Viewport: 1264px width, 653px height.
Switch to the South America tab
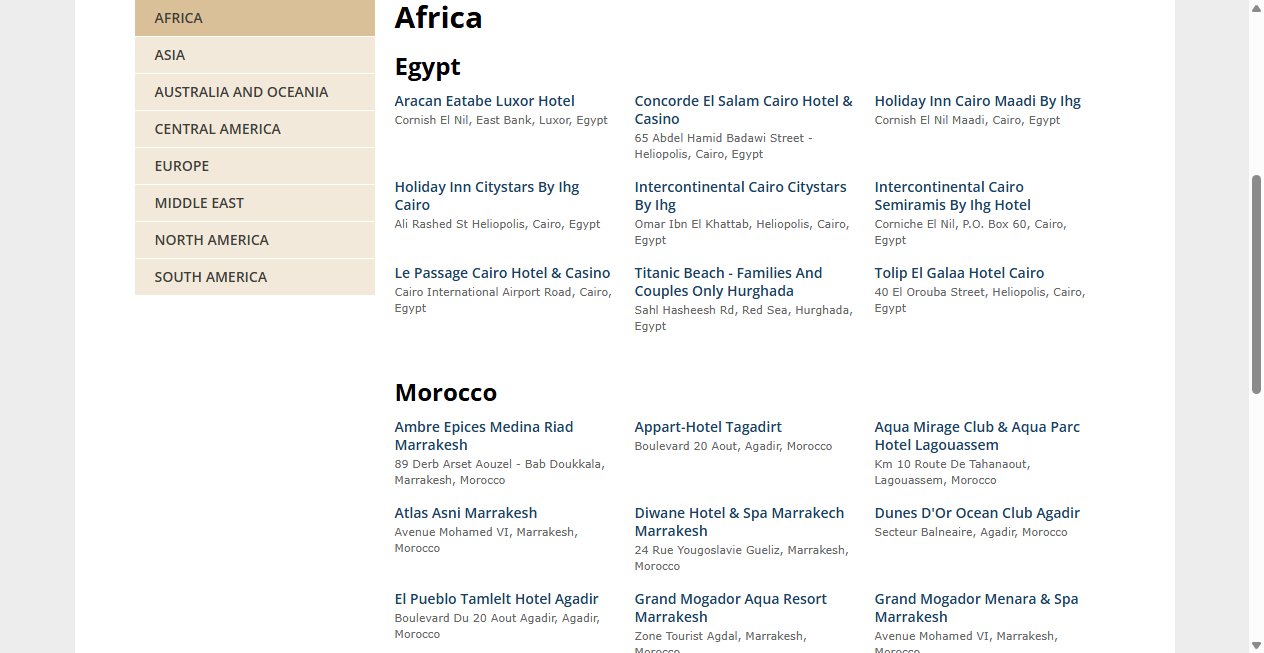click(255, 277)
